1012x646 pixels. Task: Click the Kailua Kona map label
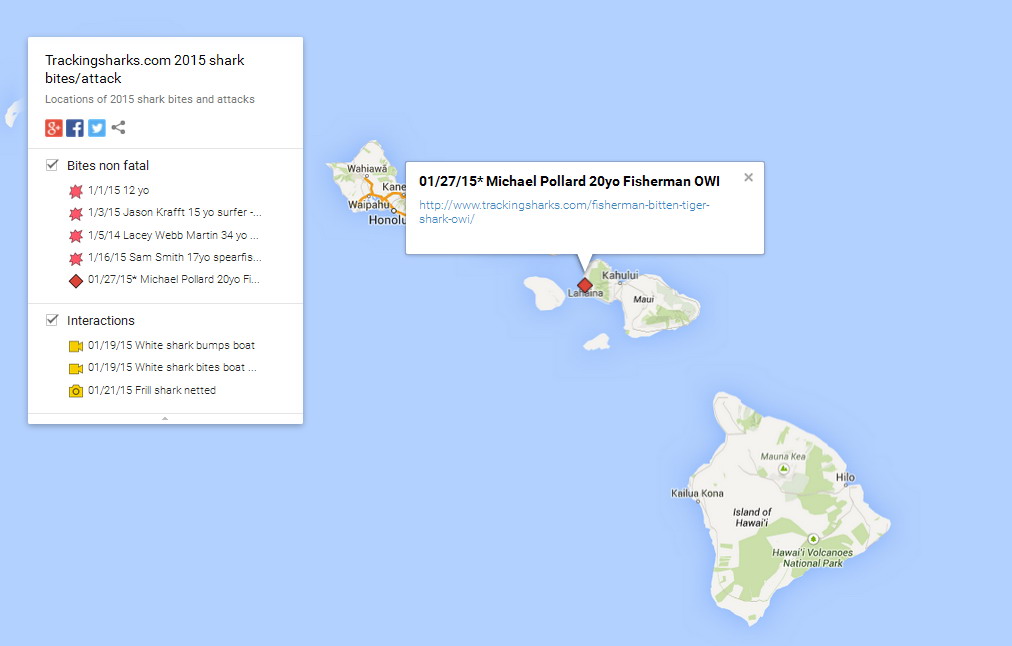click(698, 493)
